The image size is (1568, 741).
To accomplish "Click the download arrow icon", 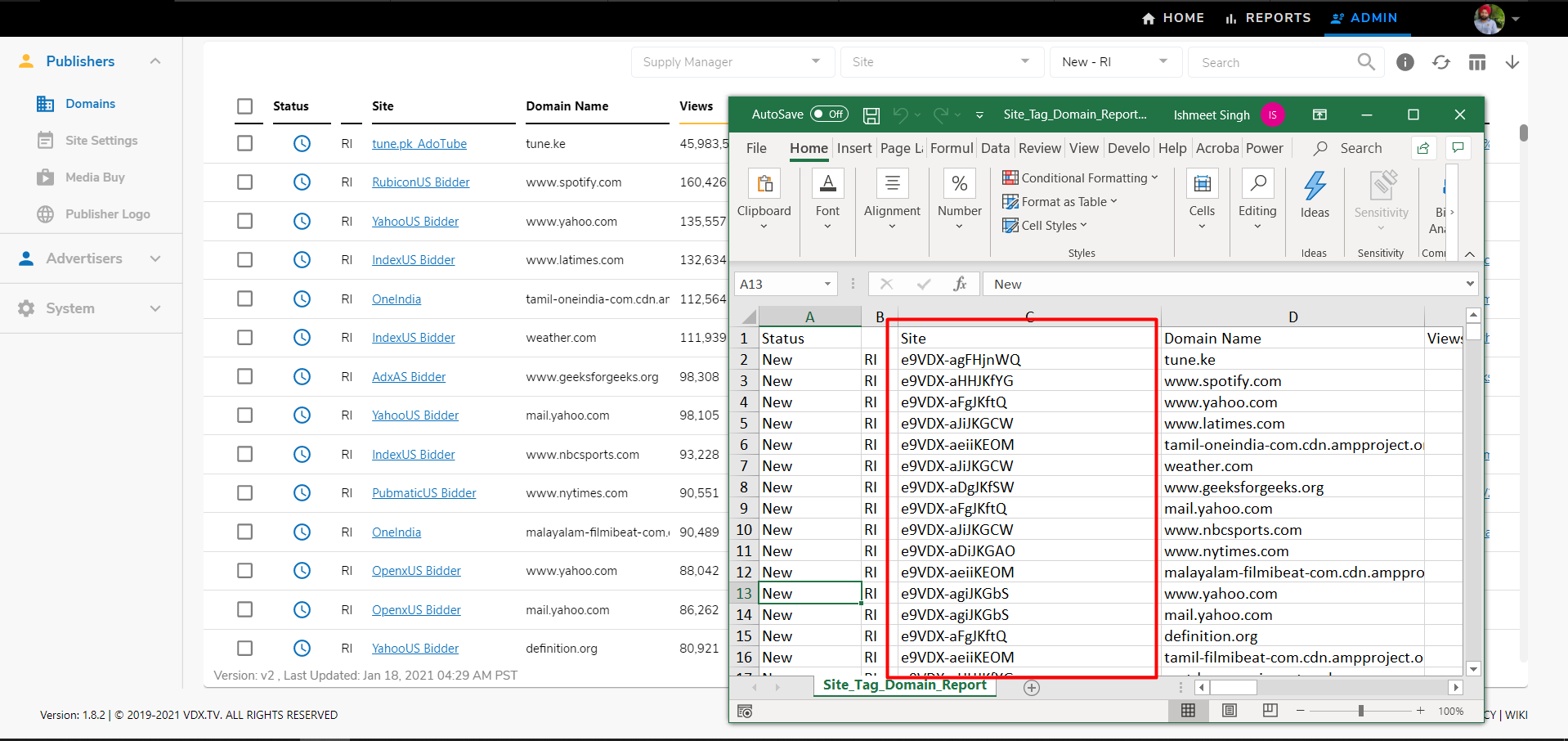I will coord(1512,62).
